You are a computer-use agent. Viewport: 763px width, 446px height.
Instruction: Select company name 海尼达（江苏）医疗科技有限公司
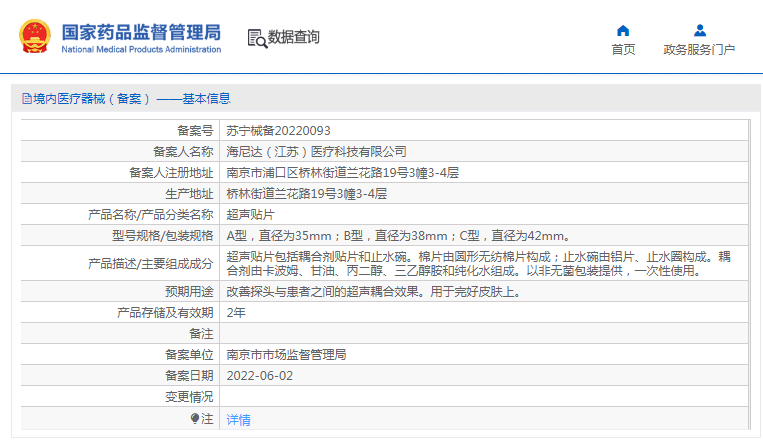[316, 152]
